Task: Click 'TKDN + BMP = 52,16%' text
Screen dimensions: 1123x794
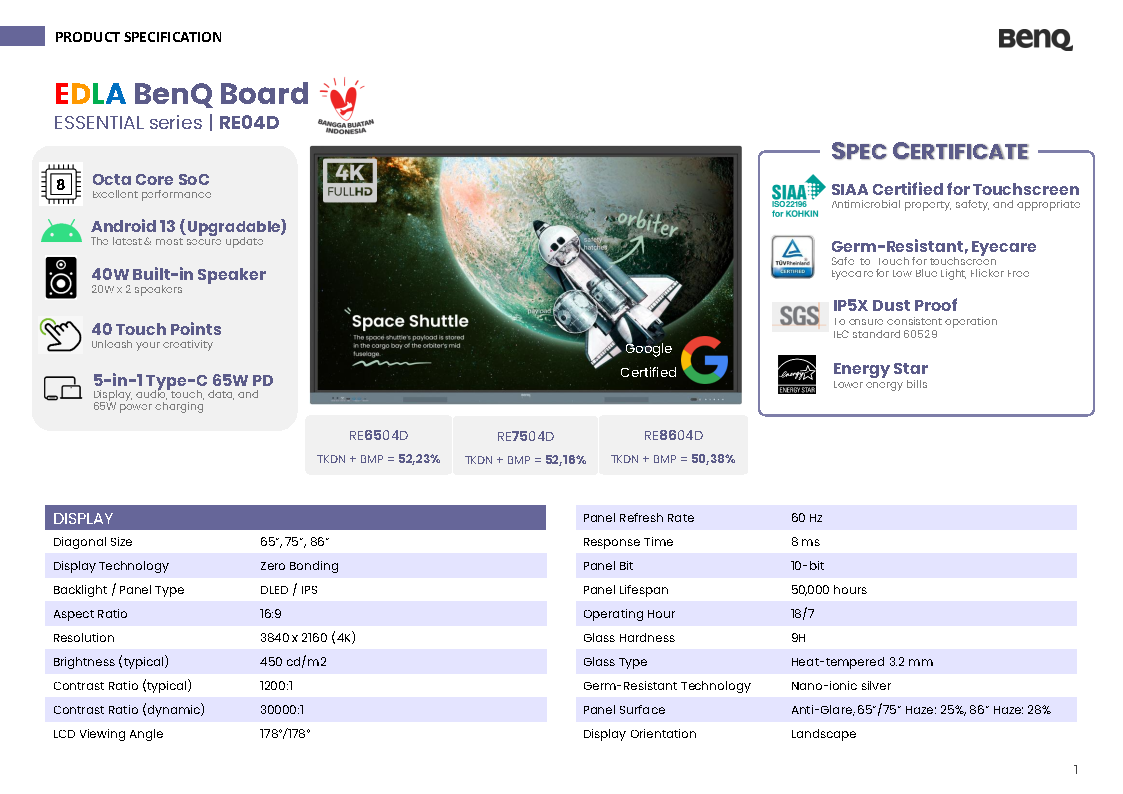Action: [525, 460]
